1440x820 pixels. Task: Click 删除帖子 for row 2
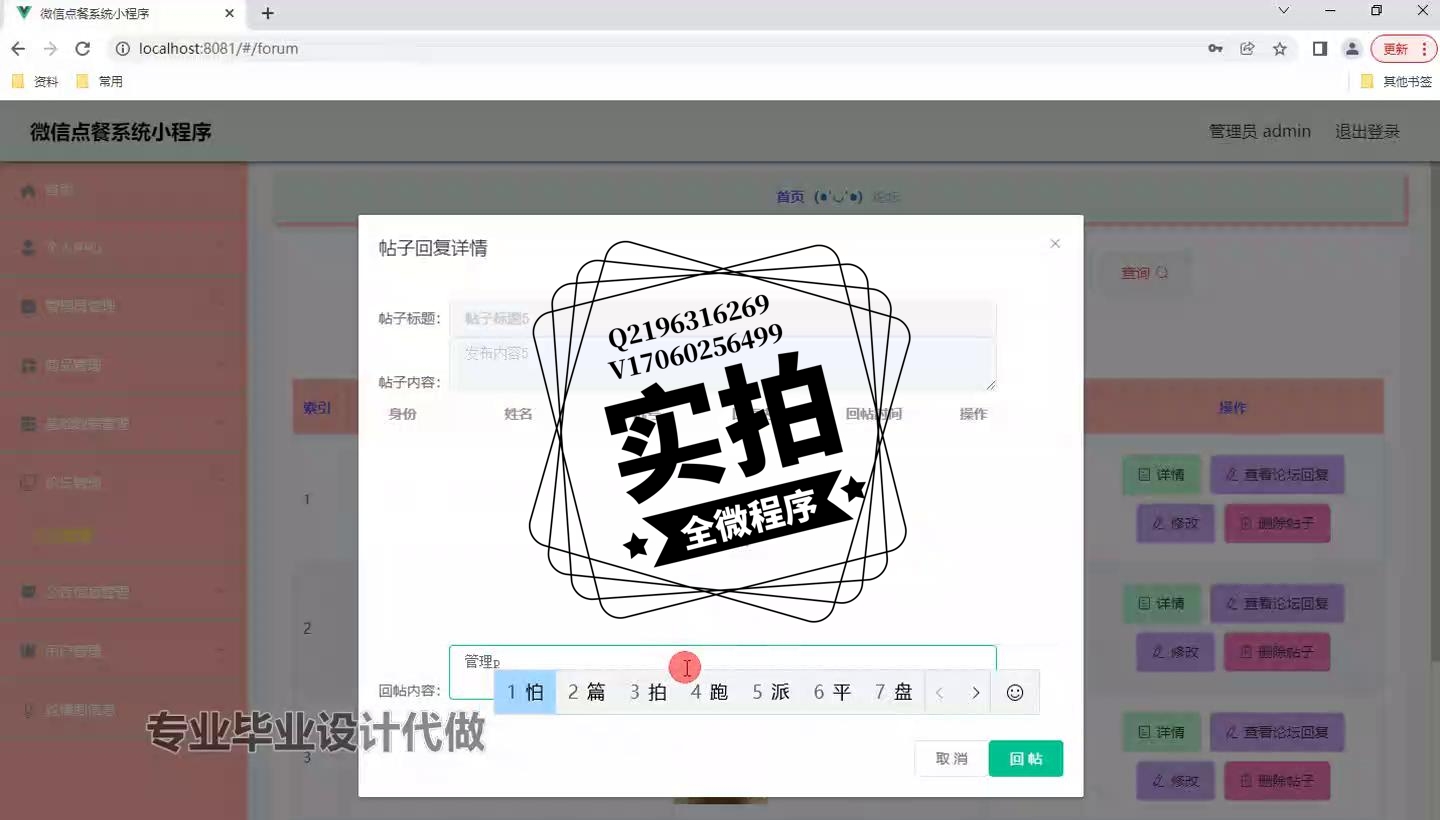point(1278,652)
